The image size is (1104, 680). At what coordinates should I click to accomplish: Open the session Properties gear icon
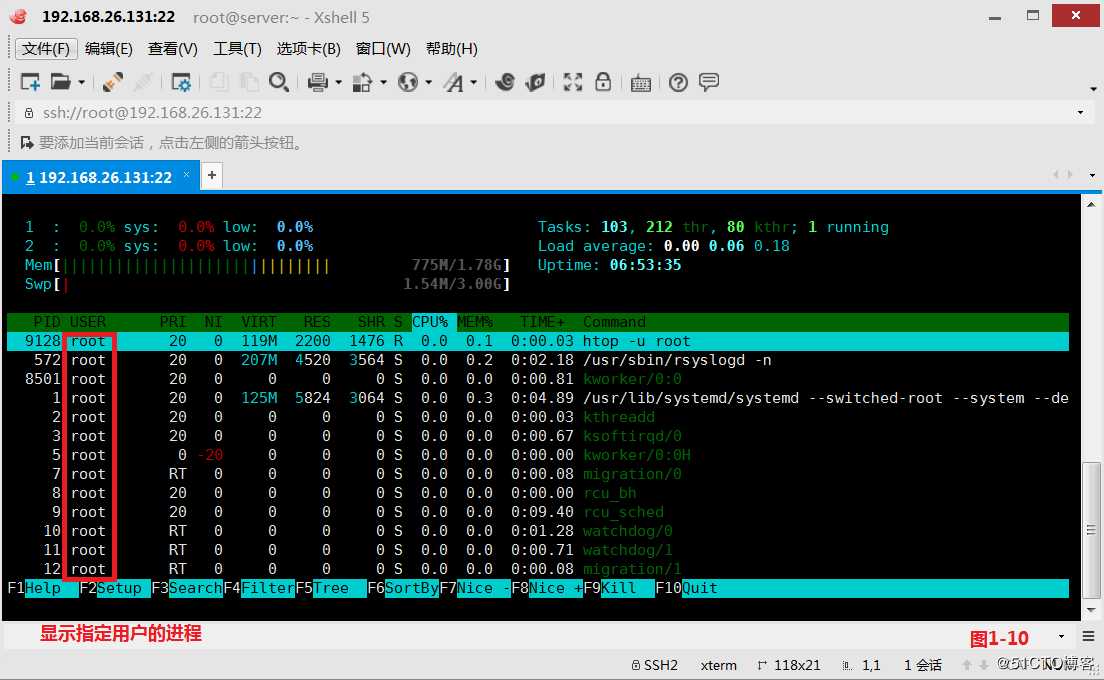[x=181, y=82]
